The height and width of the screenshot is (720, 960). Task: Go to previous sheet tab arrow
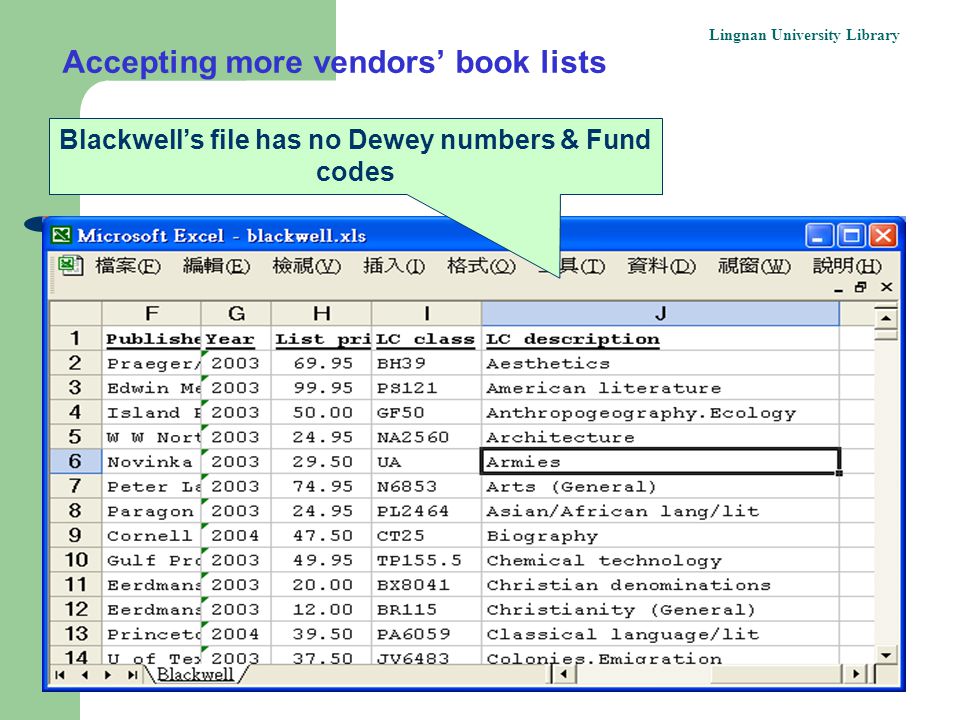pos(84,675)
